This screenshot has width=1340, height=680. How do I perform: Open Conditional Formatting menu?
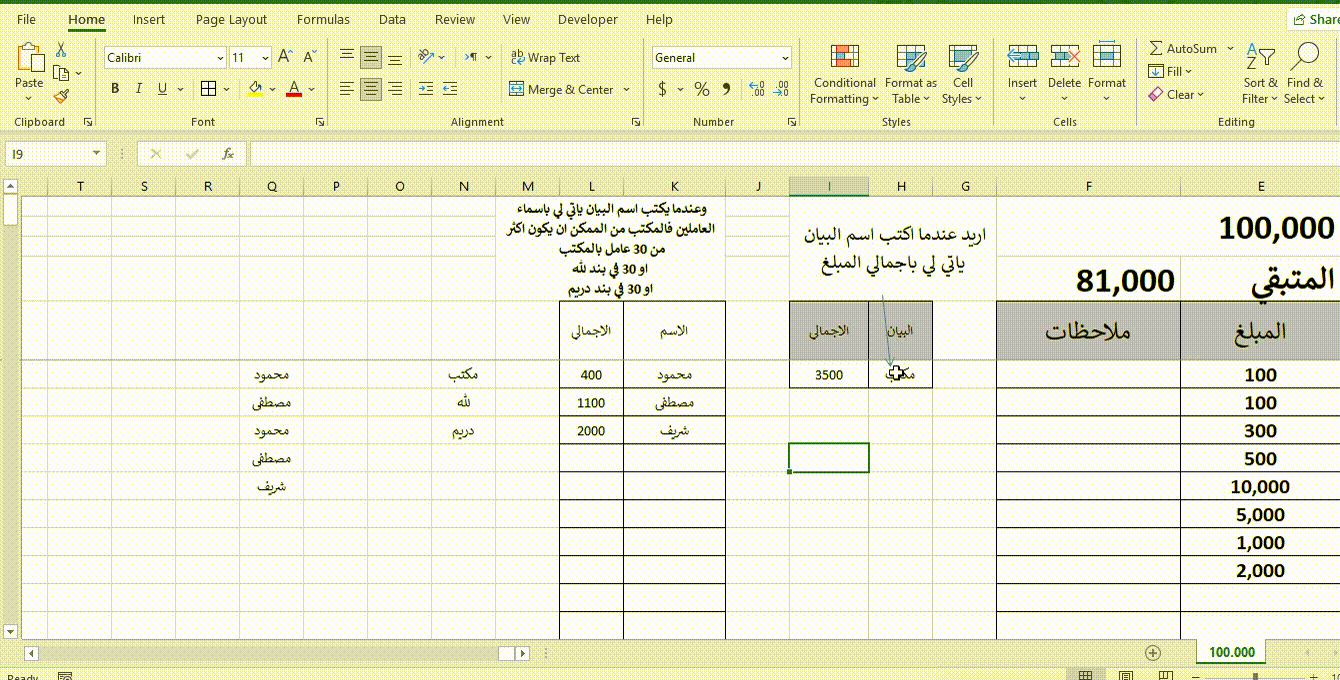tap(844, 75)
